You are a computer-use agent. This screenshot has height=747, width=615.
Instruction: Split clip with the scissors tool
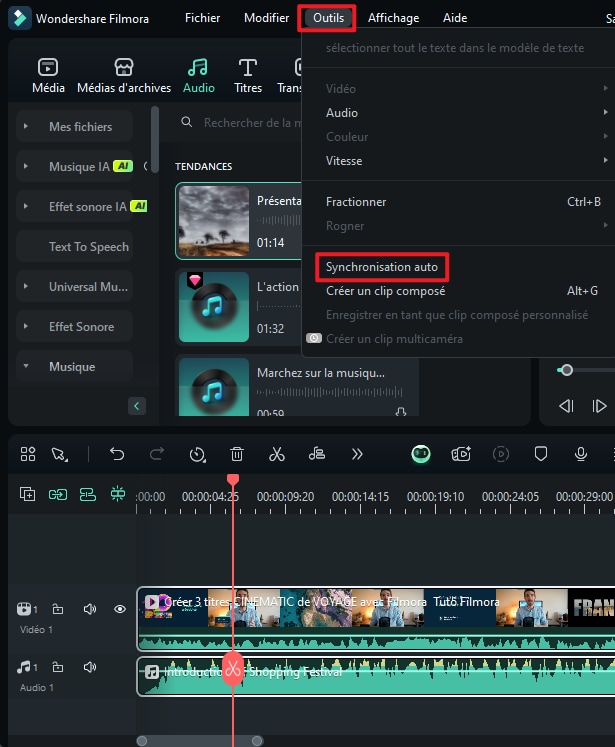pos(277,454)
